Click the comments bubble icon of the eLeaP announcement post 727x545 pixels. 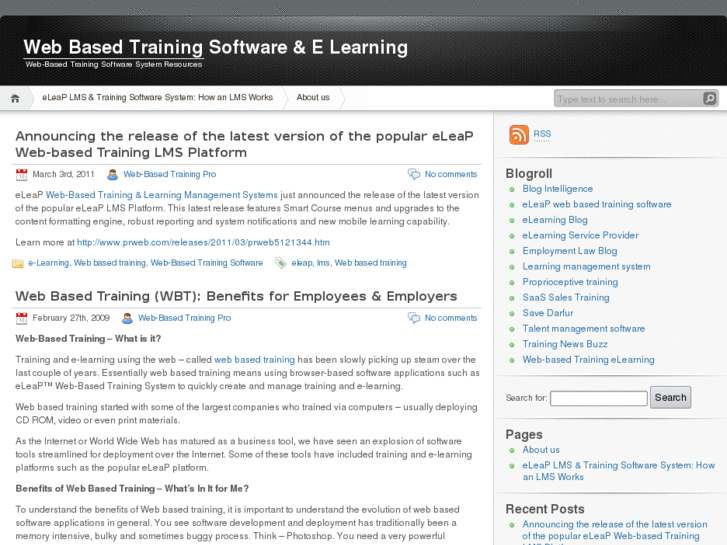coord(414,174)
